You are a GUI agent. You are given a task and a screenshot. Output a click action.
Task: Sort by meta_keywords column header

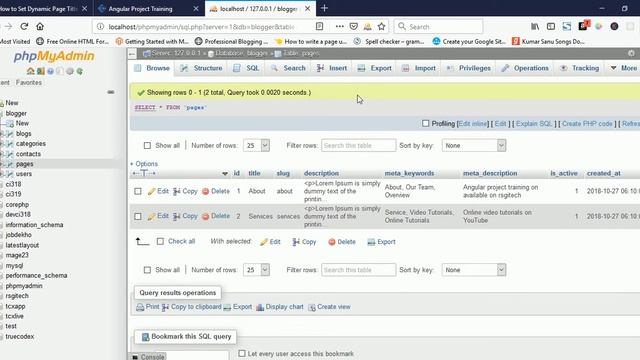point(409,173)
